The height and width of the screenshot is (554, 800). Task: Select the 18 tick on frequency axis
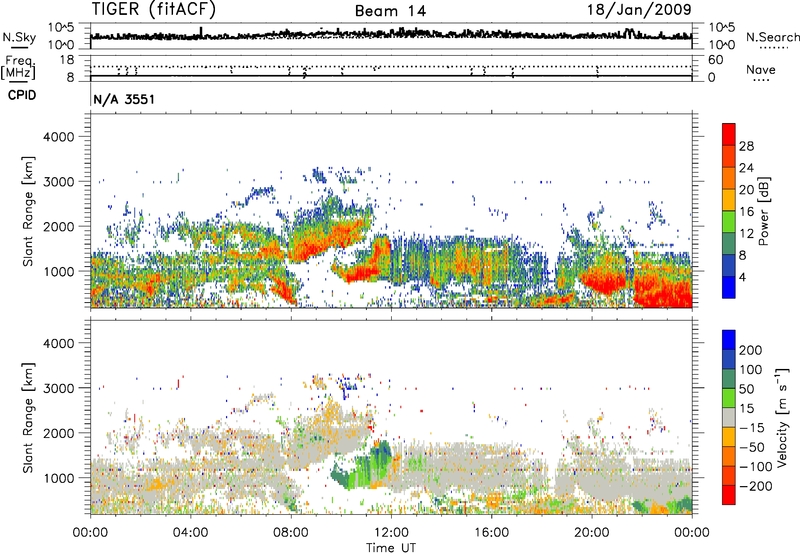pos(67,59)
